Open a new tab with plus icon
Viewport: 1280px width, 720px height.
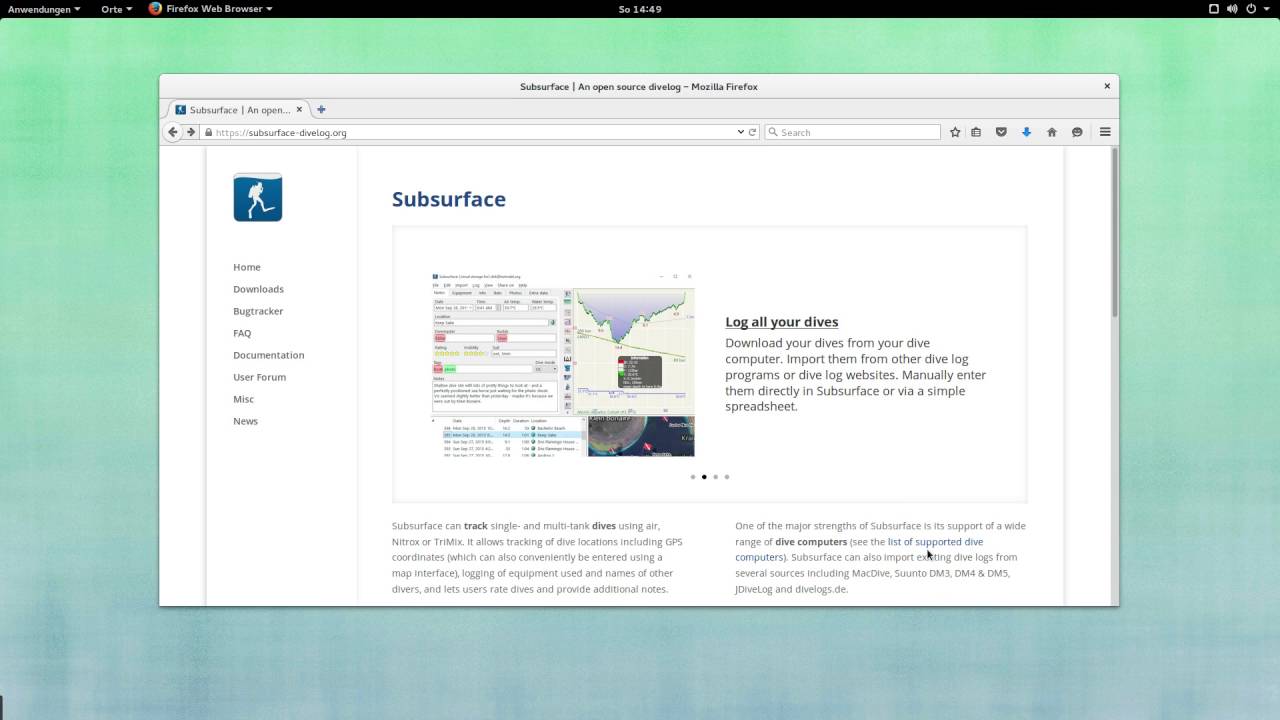(321, 110)
